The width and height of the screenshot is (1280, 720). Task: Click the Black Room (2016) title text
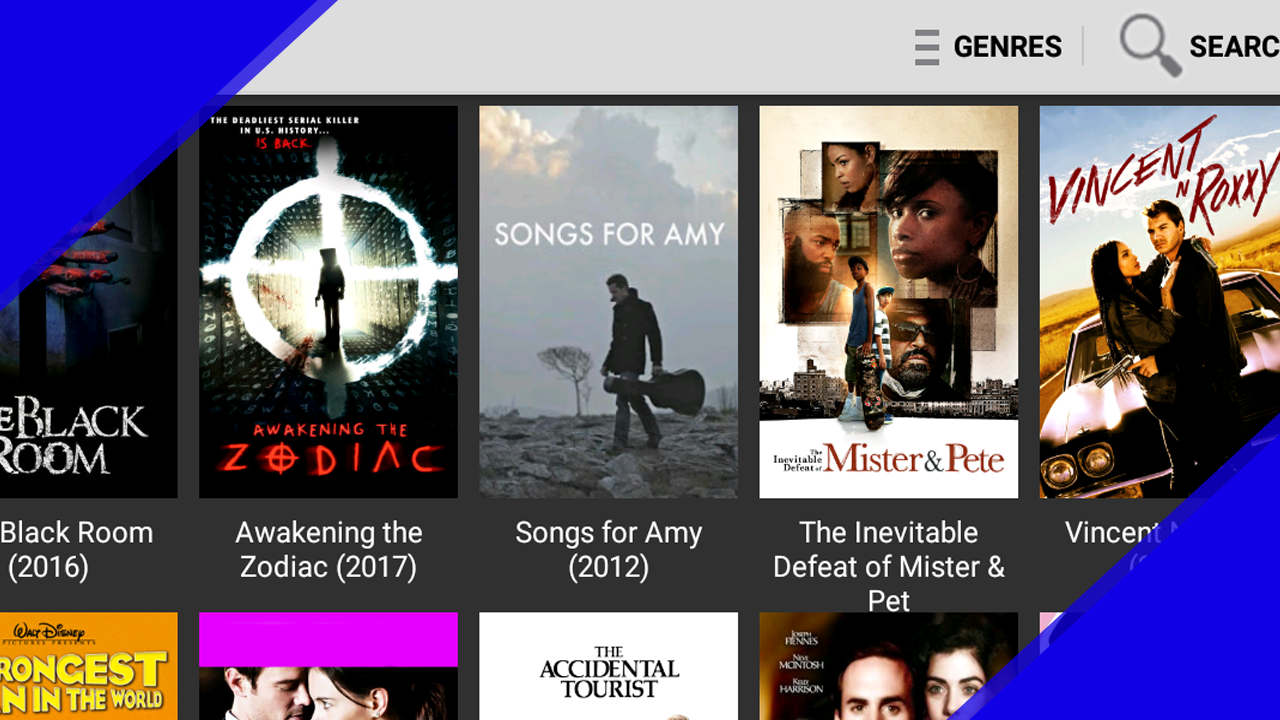pos(77,550)
